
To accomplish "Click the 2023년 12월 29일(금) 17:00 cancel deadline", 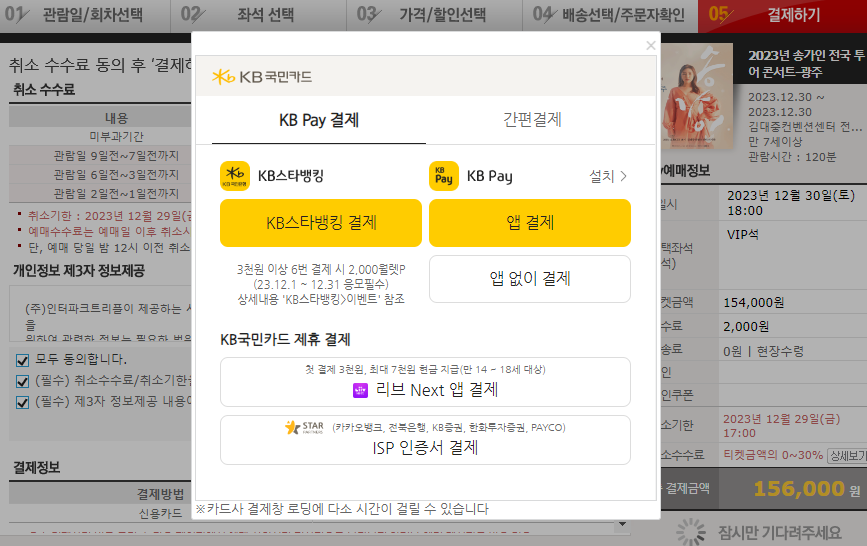I will pyautogui.click(x=781, y=426).
